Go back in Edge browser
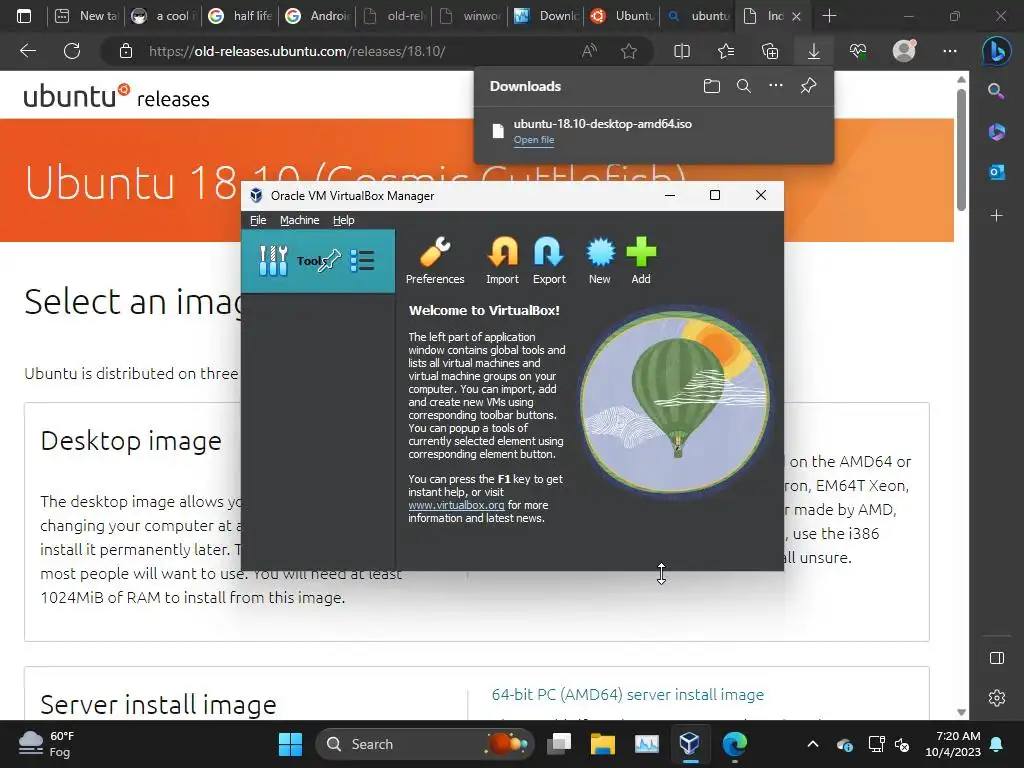This screenshot has height=768, width=1024. (x=28, y=51)
